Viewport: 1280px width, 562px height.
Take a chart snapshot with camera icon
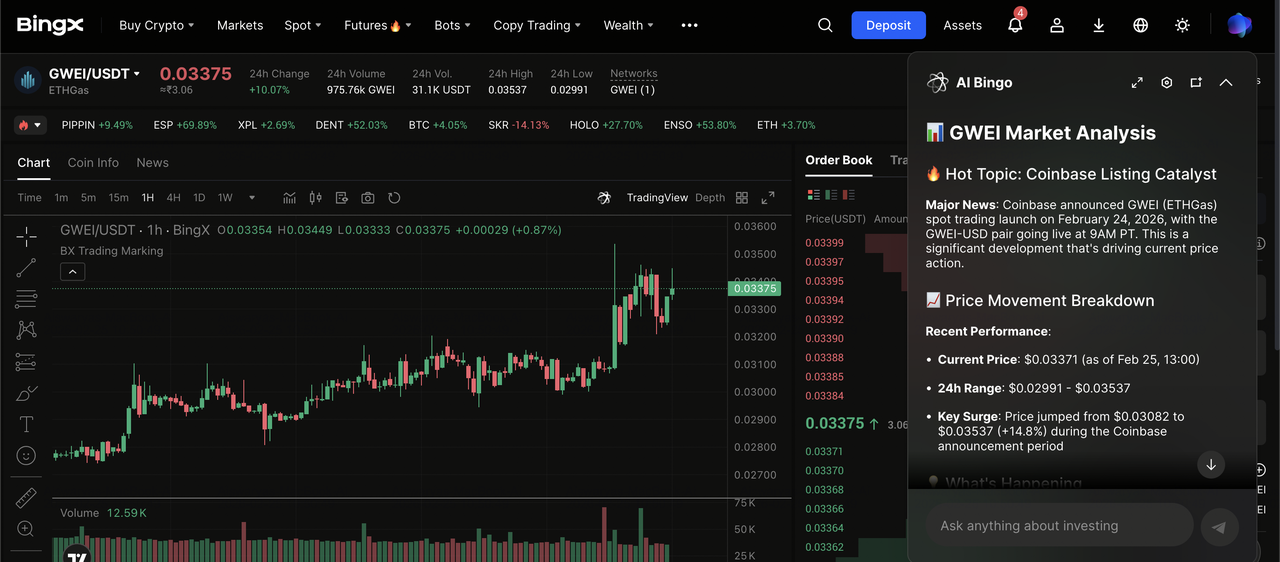[368, 198]
